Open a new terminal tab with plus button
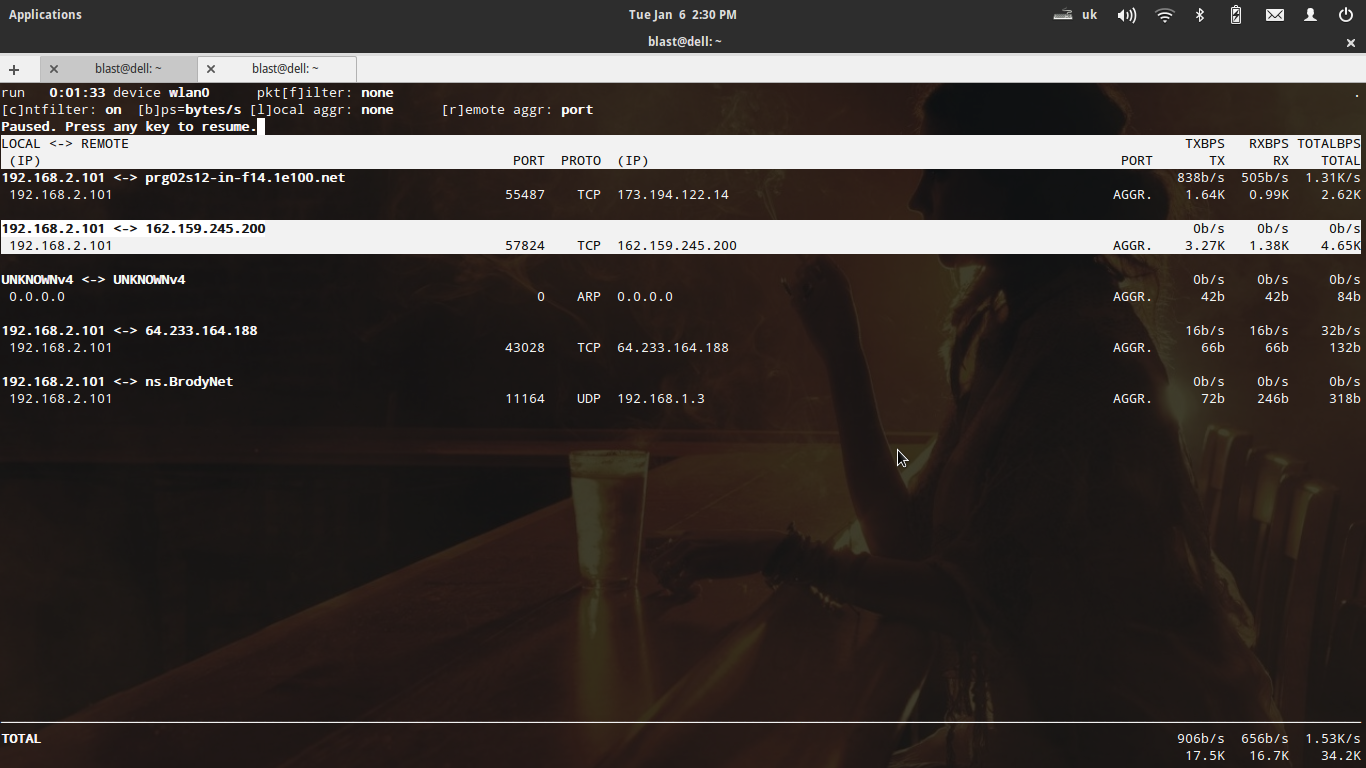The height and width of the screenshot is (768, 1366). click(14, 69)
